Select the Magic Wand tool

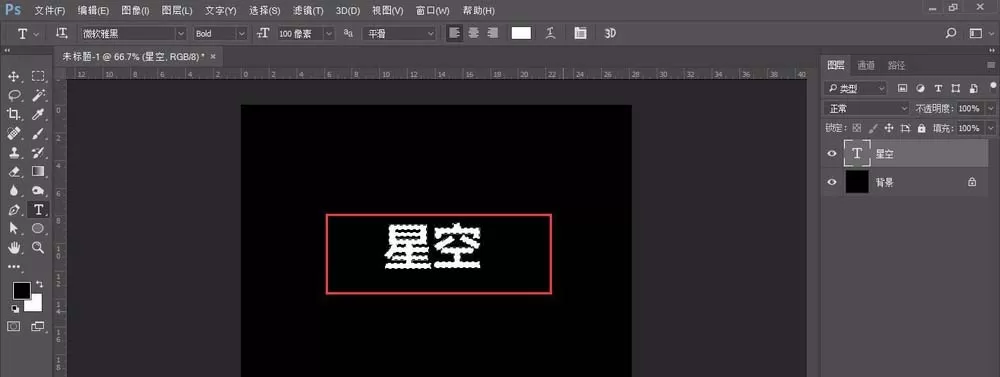[x=38, y=95]
